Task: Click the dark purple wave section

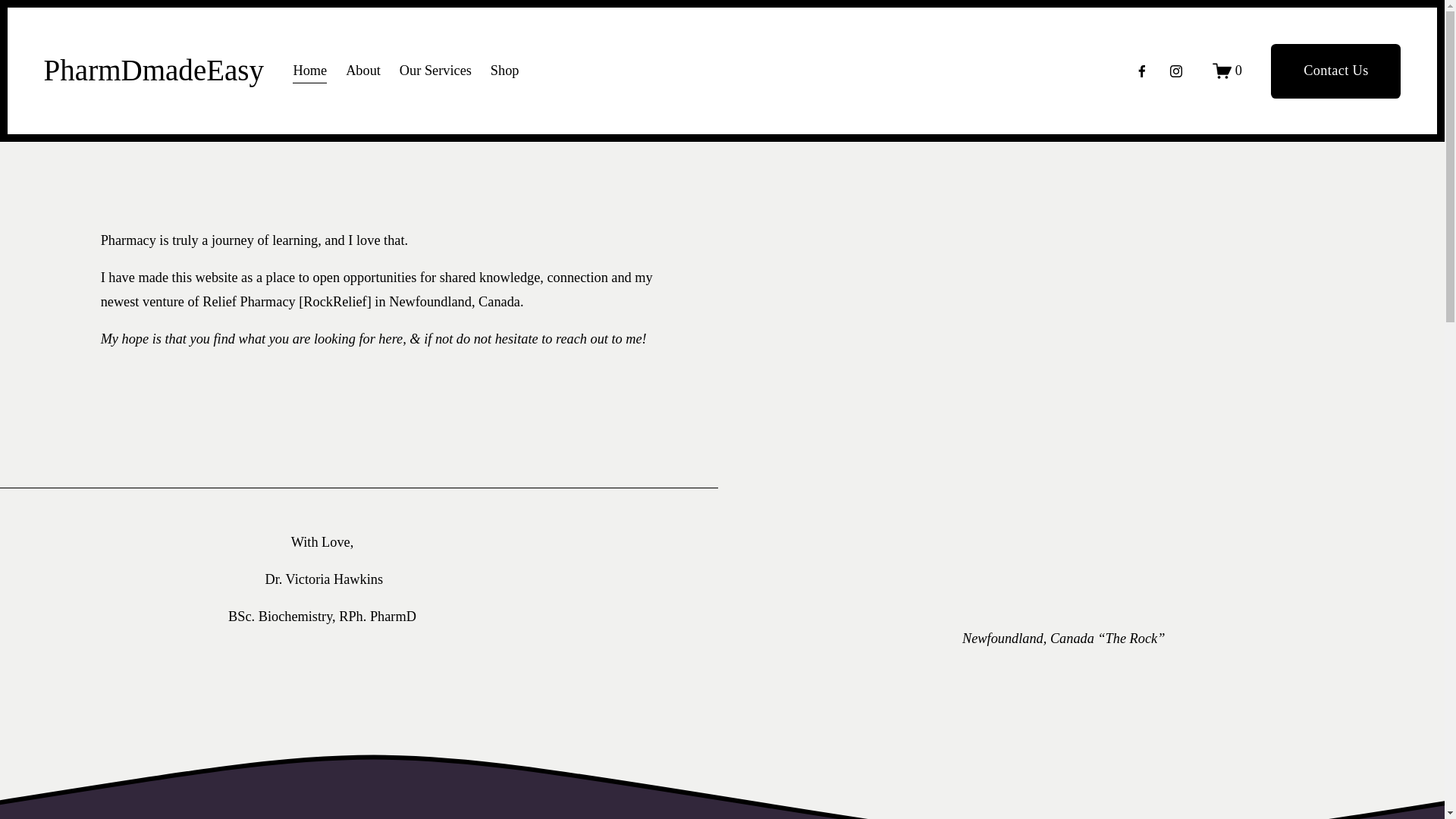Action: point(372,792)
